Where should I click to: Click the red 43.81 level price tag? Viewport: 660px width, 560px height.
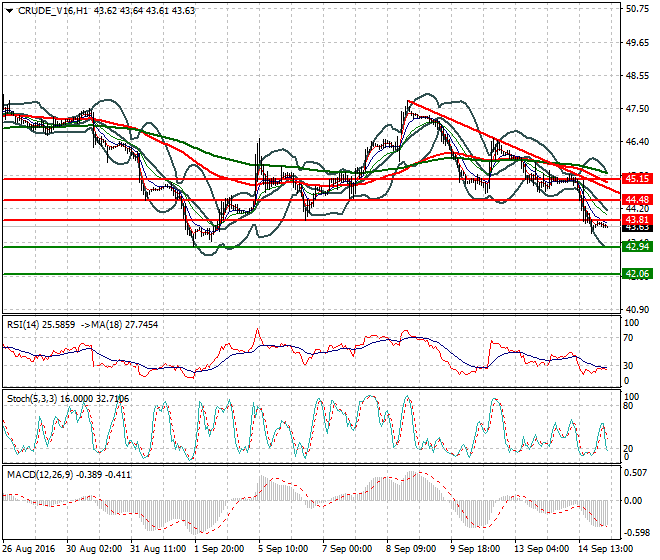coord(637,219)
